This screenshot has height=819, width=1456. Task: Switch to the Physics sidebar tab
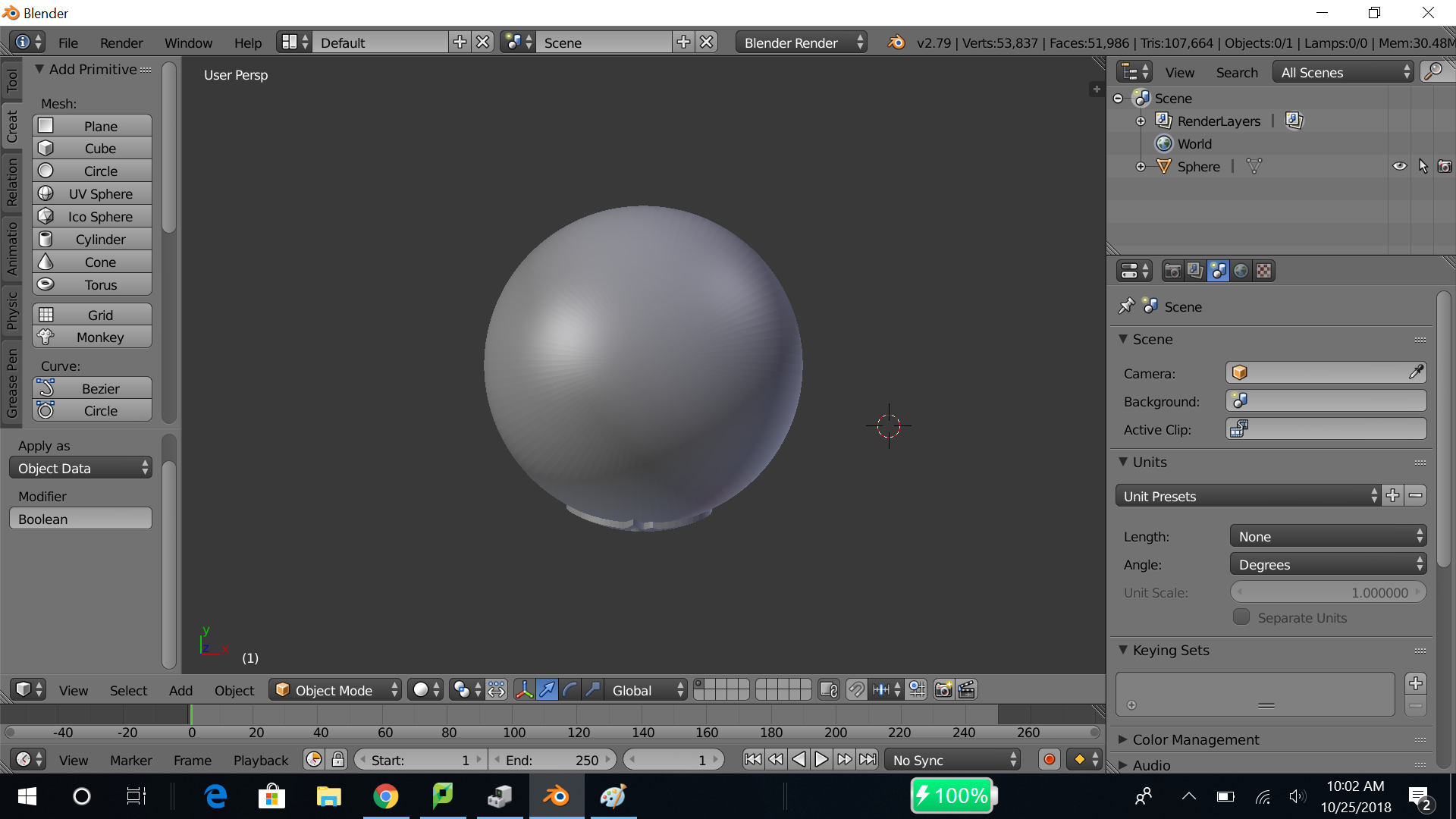(11, 311)
